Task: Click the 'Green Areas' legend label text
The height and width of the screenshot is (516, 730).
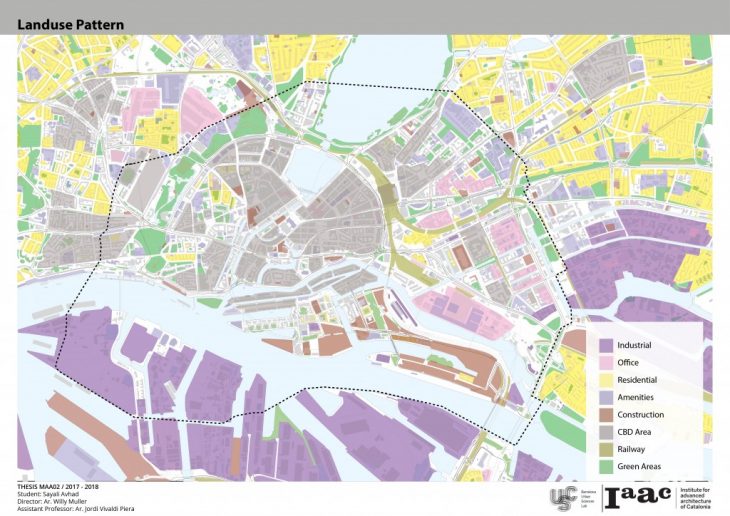Action: point(639,469)
